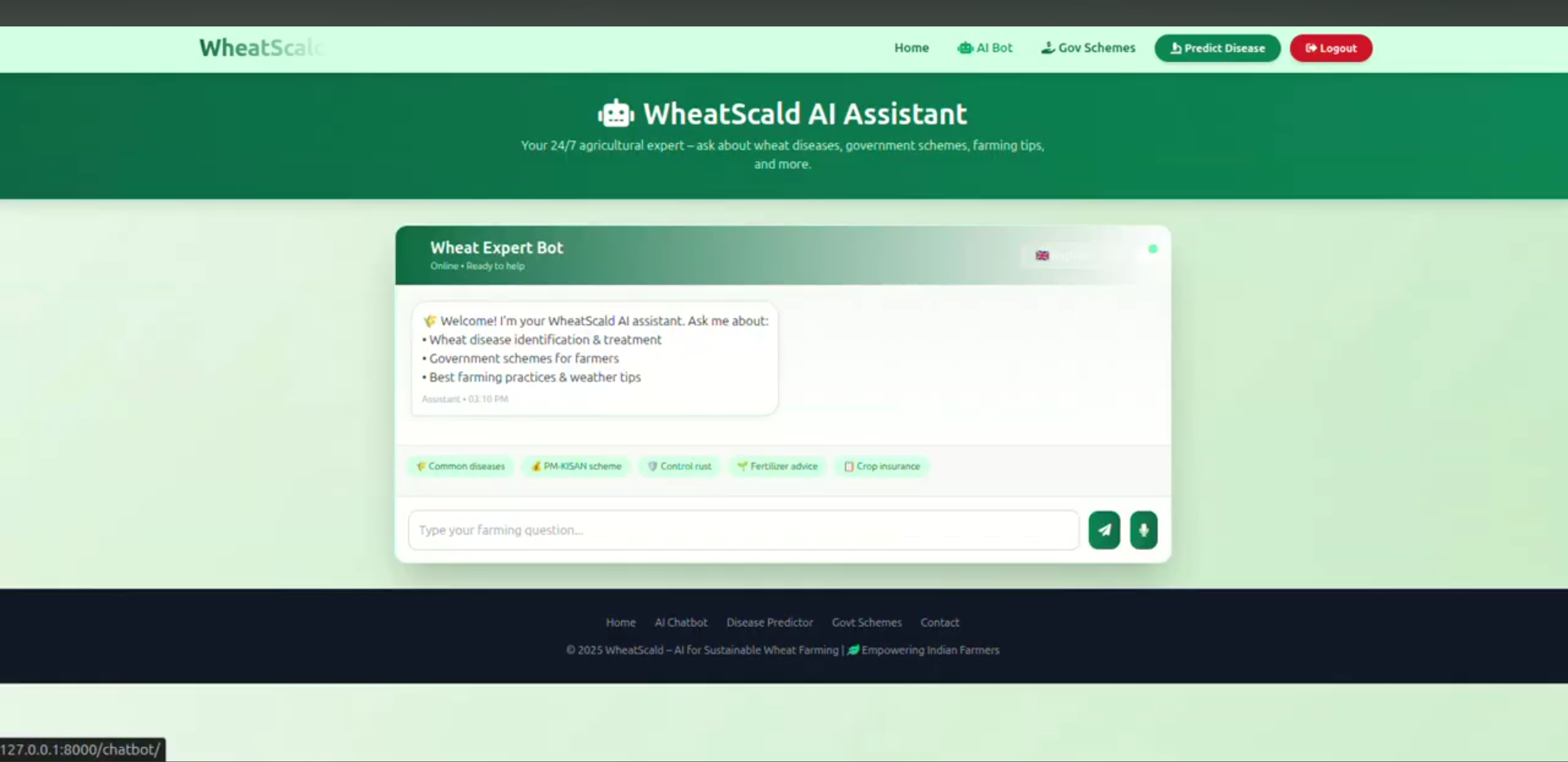Click the Wheat Expert Bot title
The width and height of the screenshot is (1568, 762).
point(496,247)
